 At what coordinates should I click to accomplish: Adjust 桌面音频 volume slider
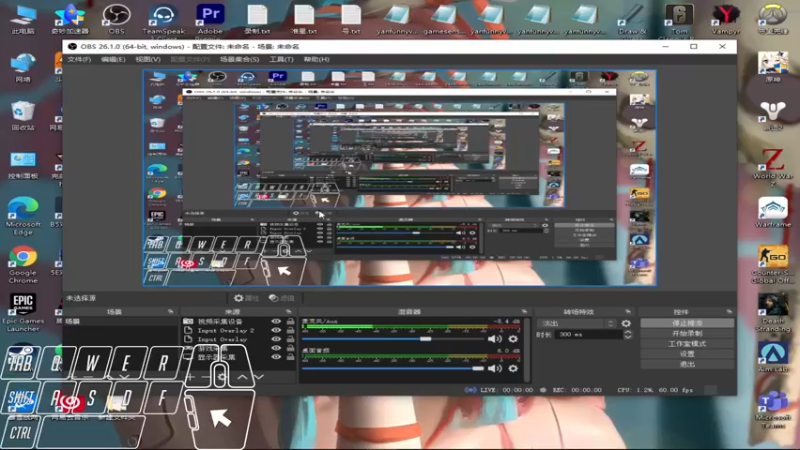393,368
